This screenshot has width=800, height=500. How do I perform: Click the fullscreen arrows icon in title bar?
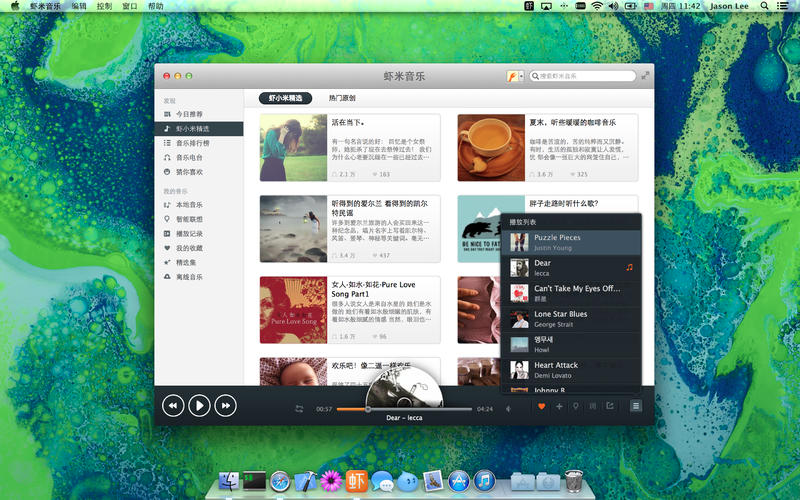click(x=645, y=76)
